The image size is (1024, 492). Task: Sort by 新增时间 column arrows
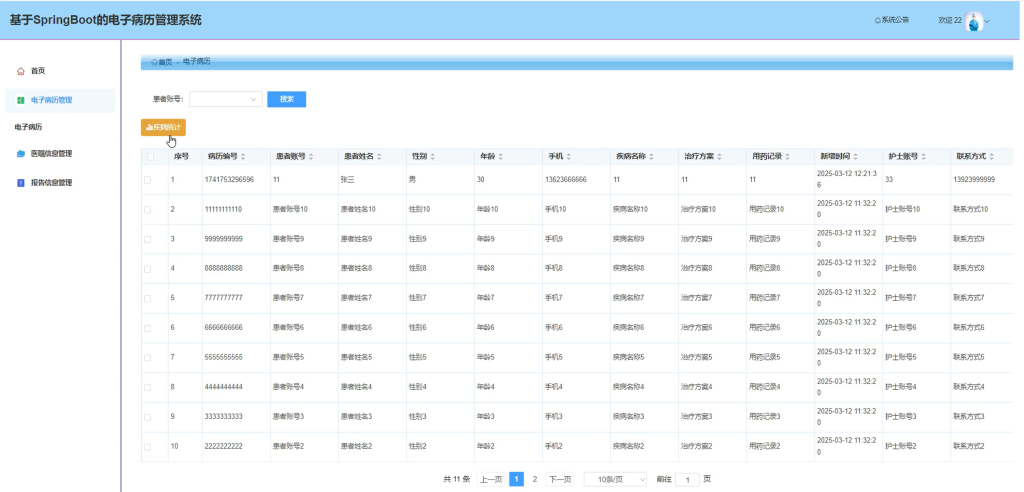[856, 157]
